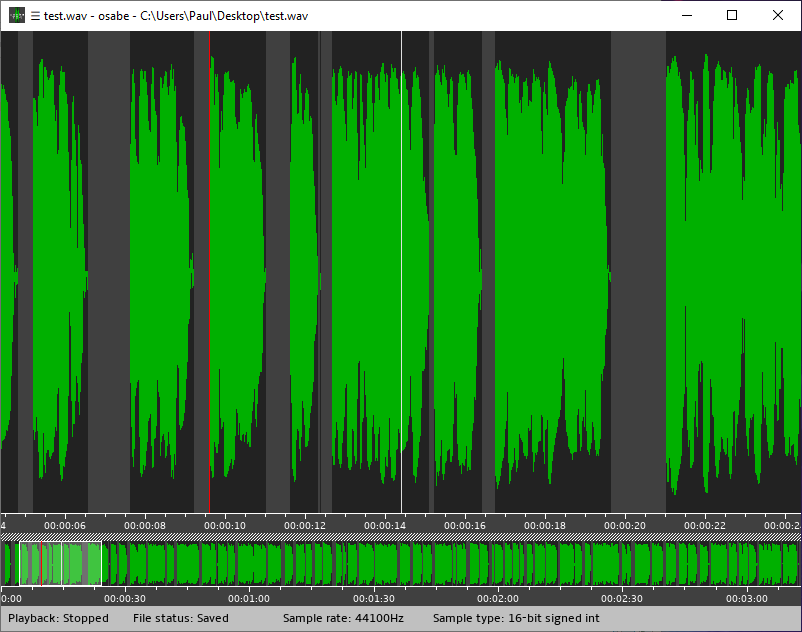The image size is (802, 632).
Task: Click the overview viewport selection box
Action: pyautogui.click(x=60, y=563)
